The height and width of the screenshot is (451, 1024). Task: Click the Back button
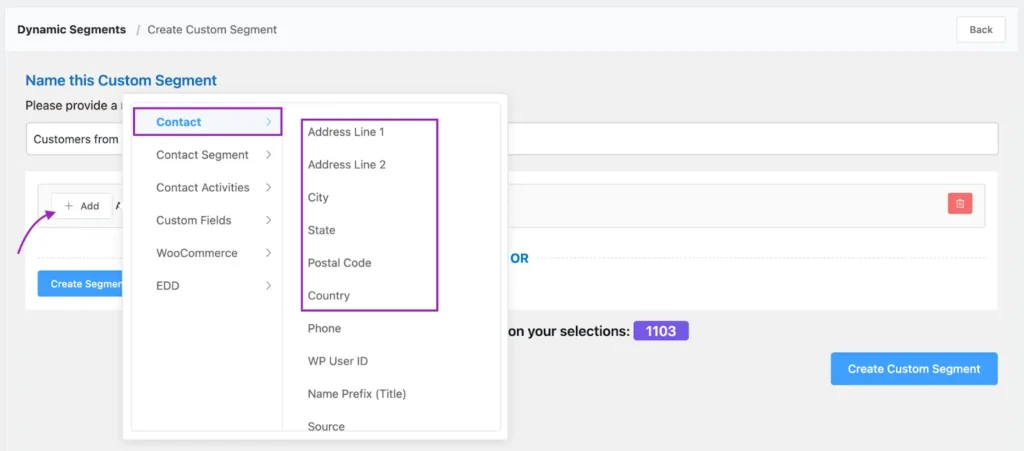(x=981, y=29)
